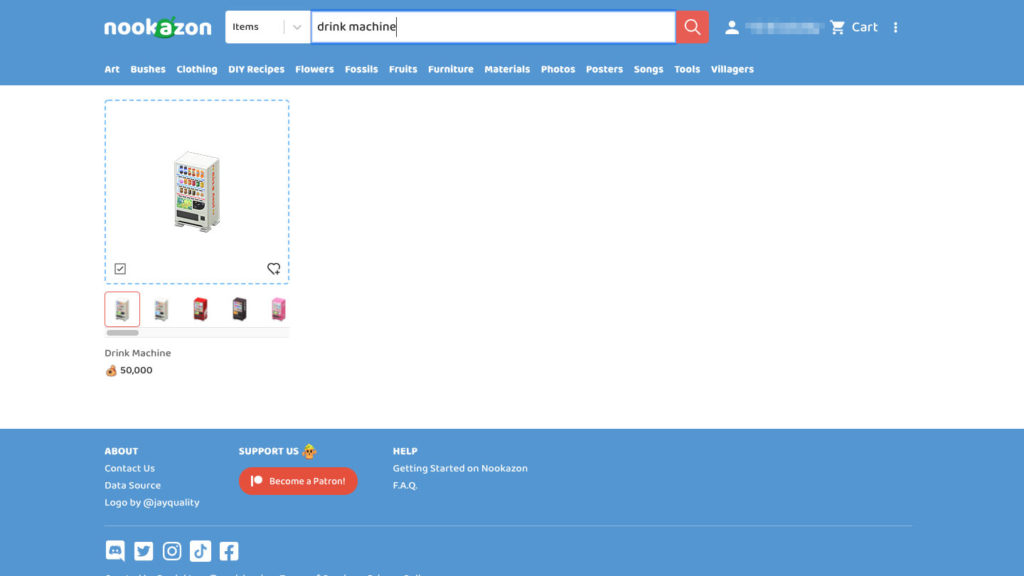Open the DIY Recipes category
1024x576 pixels.
click(x=256, y=69)
